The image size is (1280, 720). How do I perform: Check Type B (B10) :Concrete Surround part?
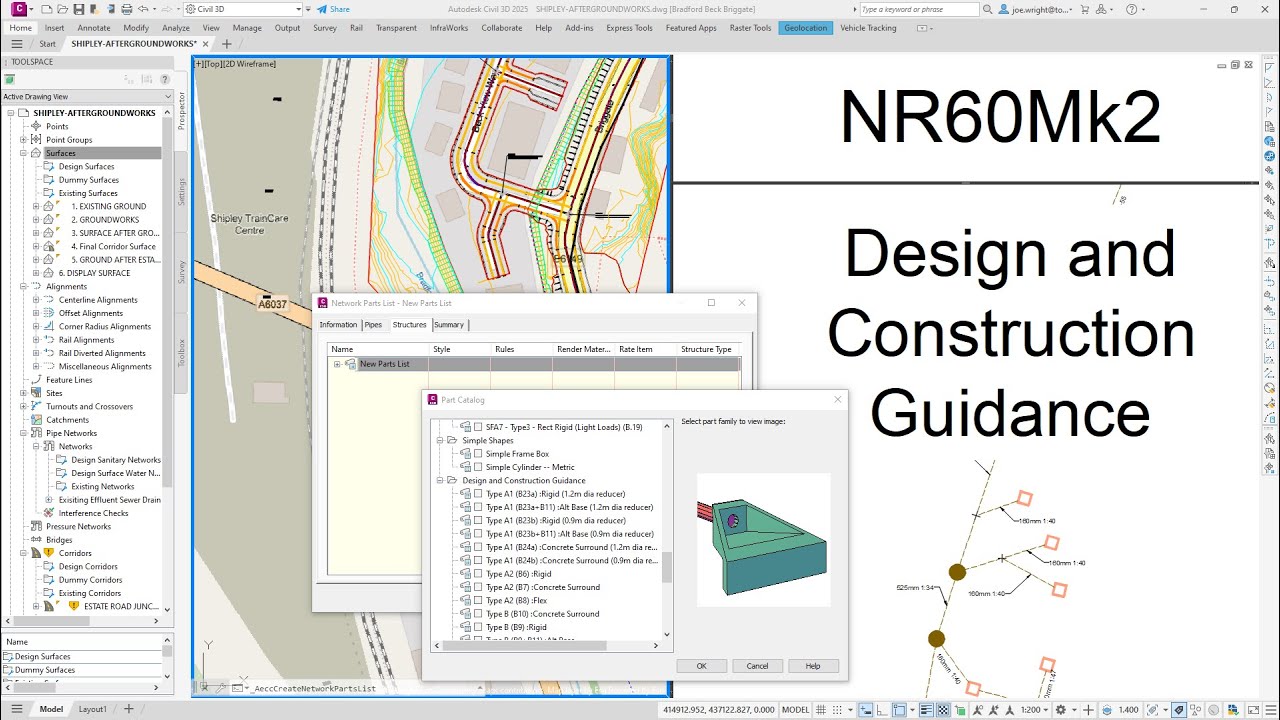[x=478, y=614]
